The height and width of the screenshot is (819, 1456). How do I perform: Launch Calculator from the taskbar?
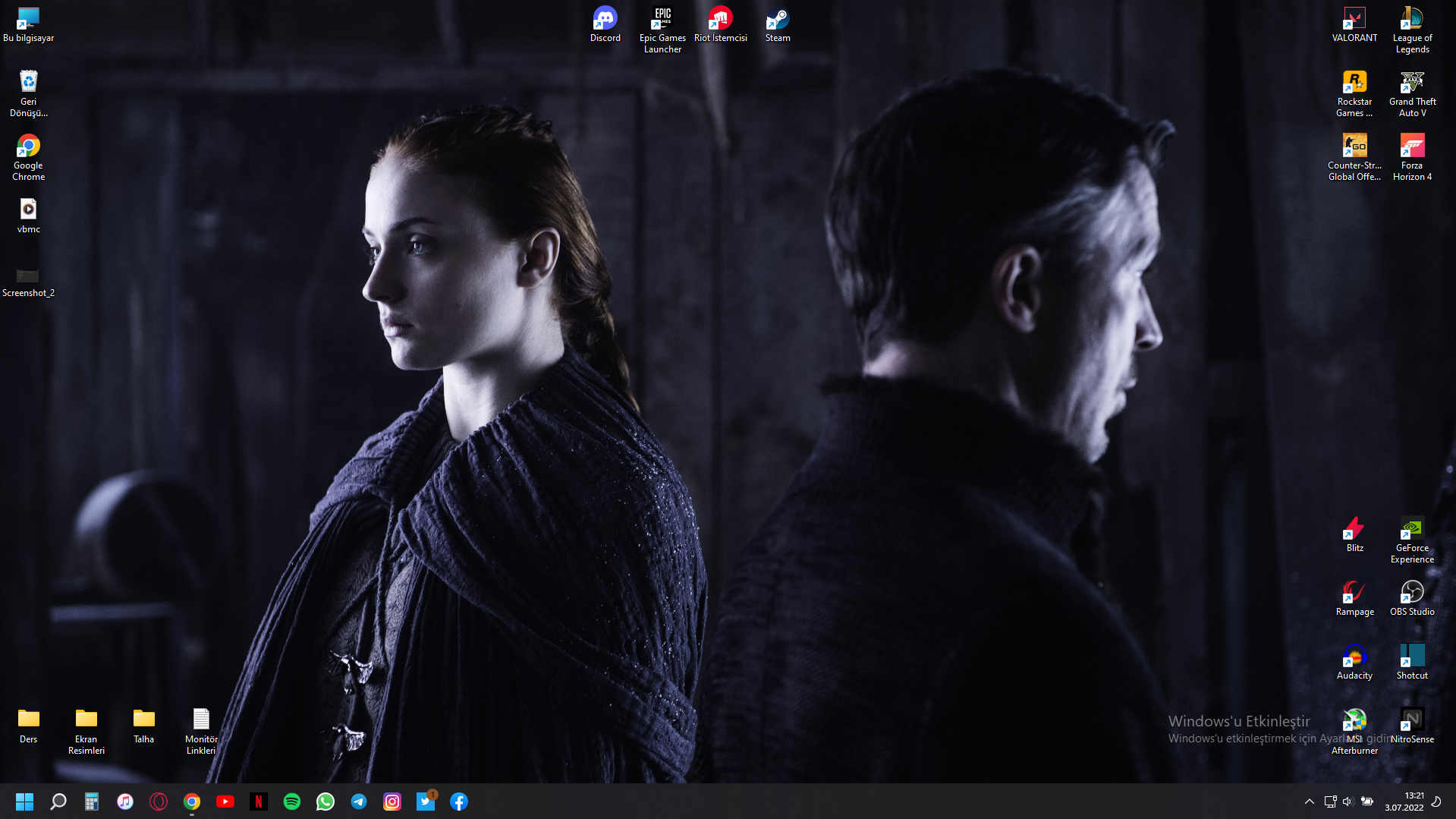click(x=92, y=802)
